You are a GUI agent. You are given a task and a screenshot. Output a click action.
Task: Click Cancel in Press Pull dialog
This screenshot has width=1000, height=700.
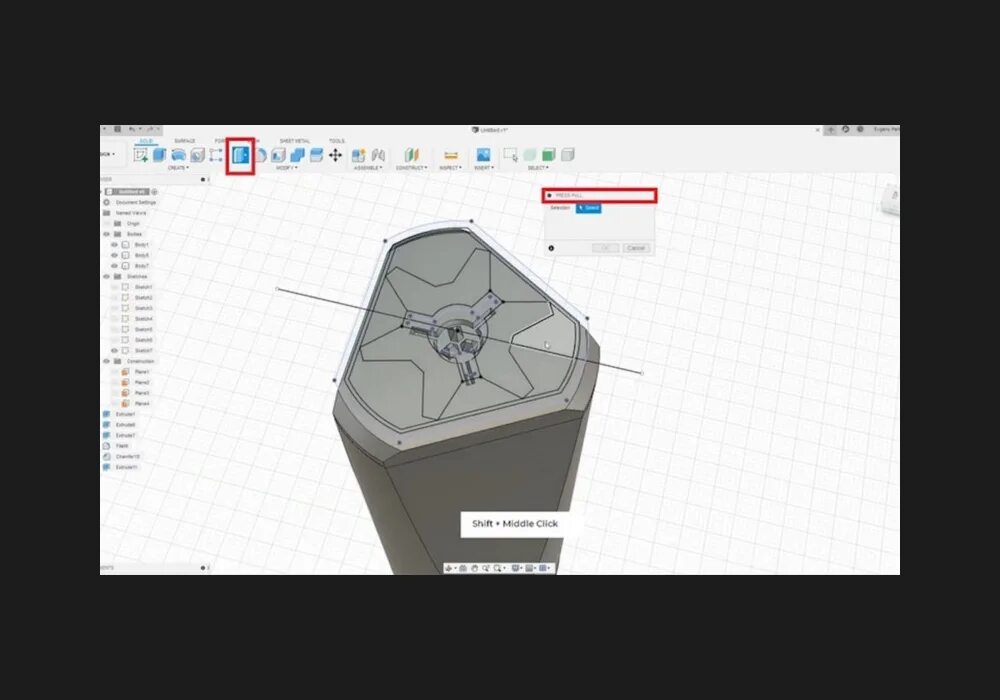(636, 248)
